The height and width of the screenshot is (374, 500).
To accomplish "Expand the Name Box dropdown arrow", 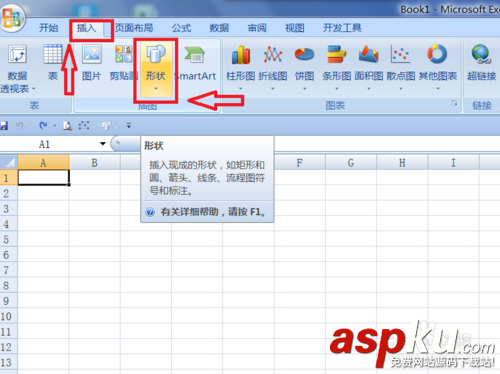I will coord(103,144).
